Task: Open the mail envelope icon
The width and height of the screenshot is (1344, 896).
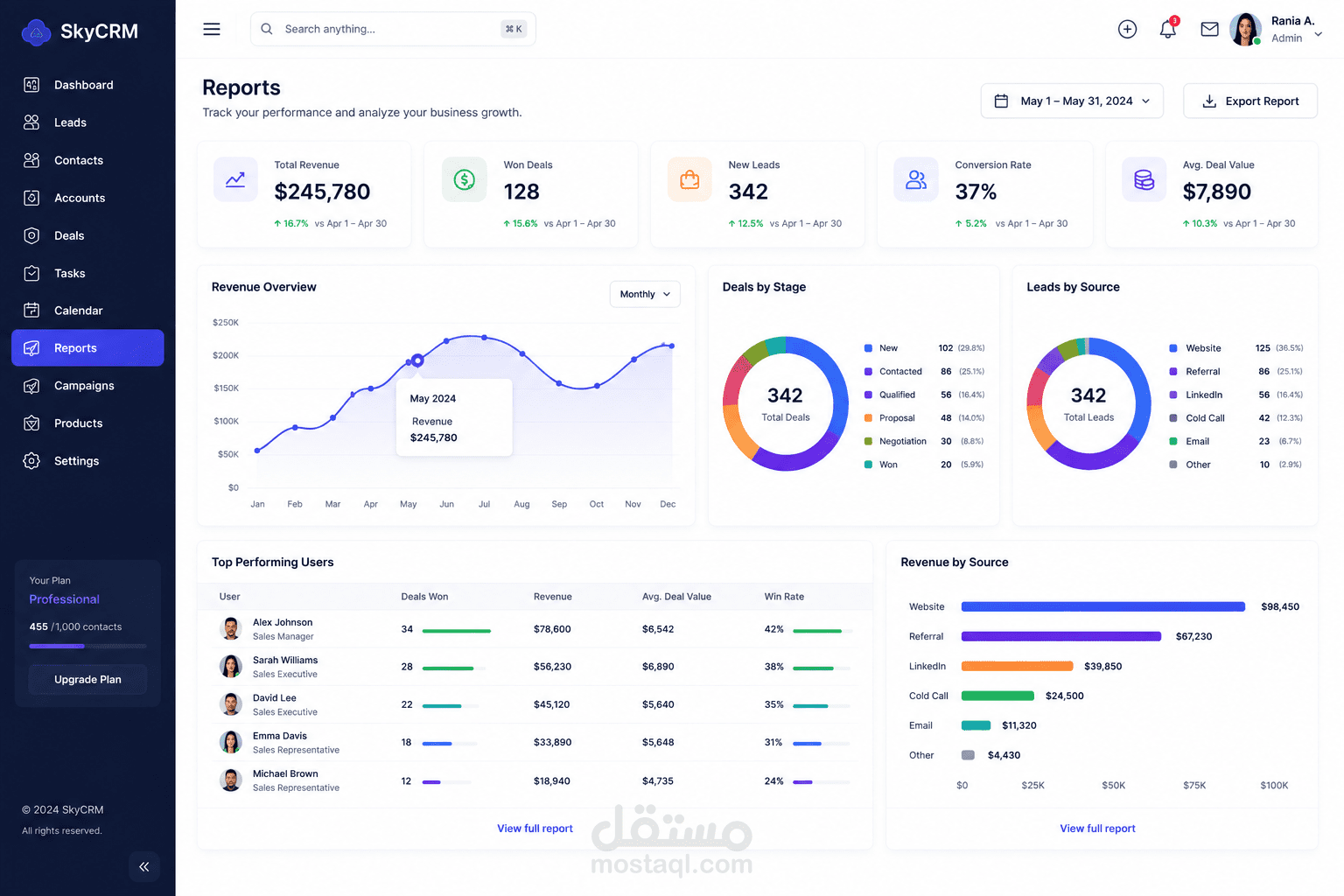Action: (1209, 29)
